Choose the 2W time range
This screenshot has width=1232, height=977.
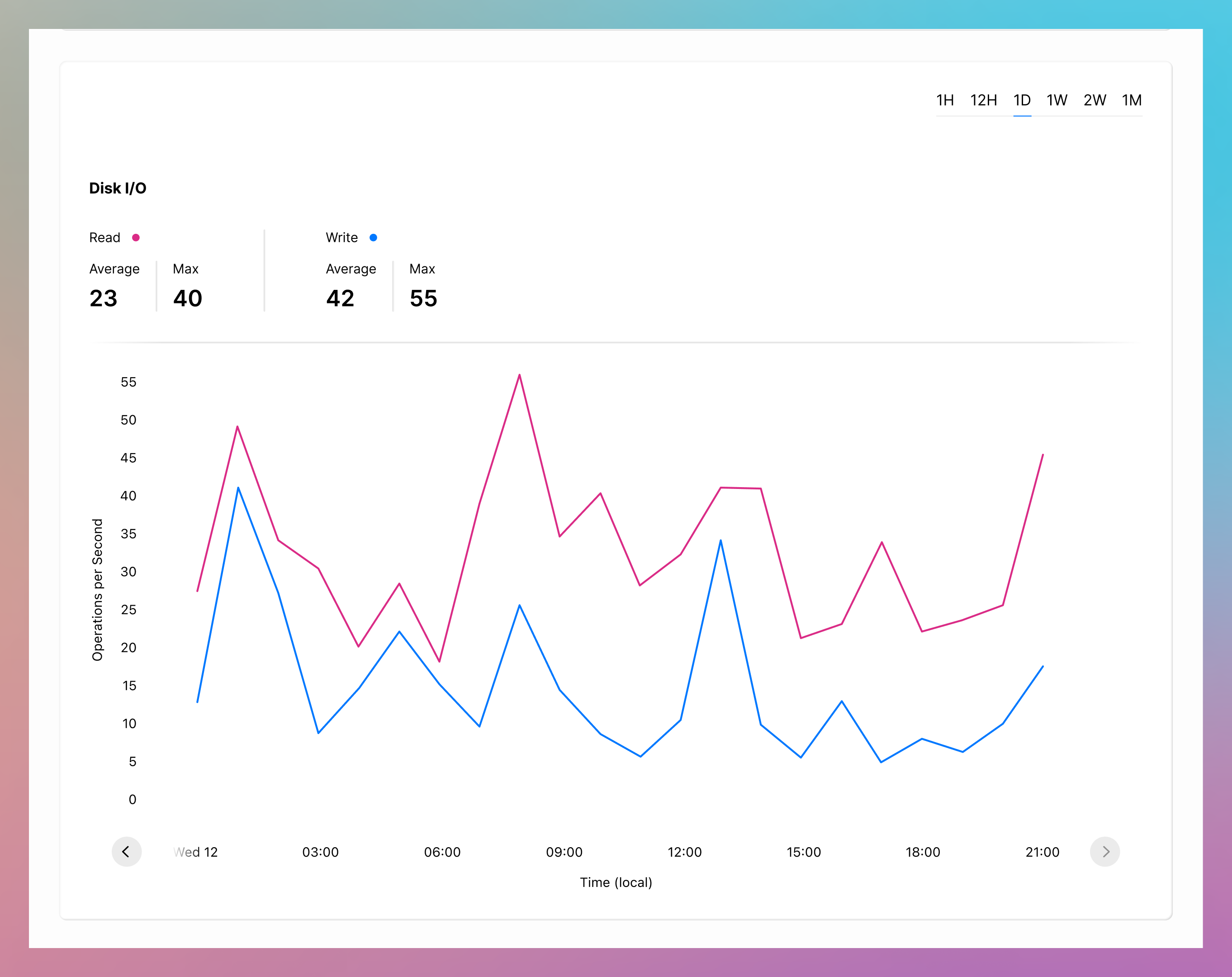(x=1095, y=100)
